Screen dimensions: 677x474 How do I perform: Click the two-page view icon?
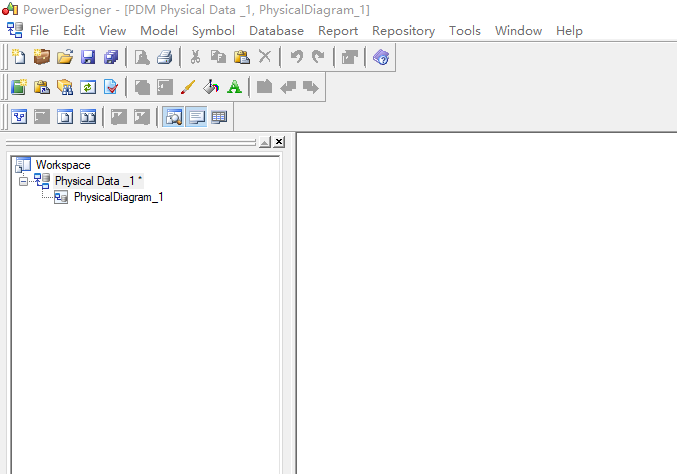click(88, 117)
